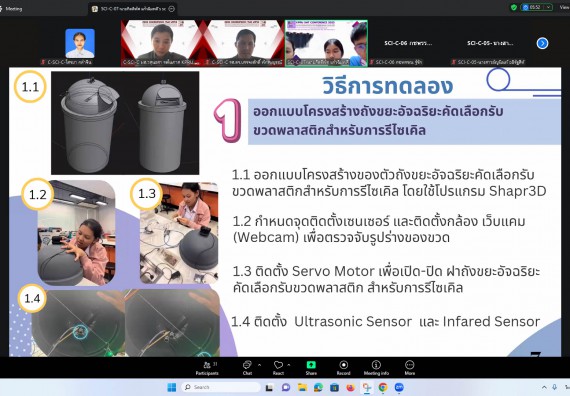Click the green encryption shield icon

point(514,7)
